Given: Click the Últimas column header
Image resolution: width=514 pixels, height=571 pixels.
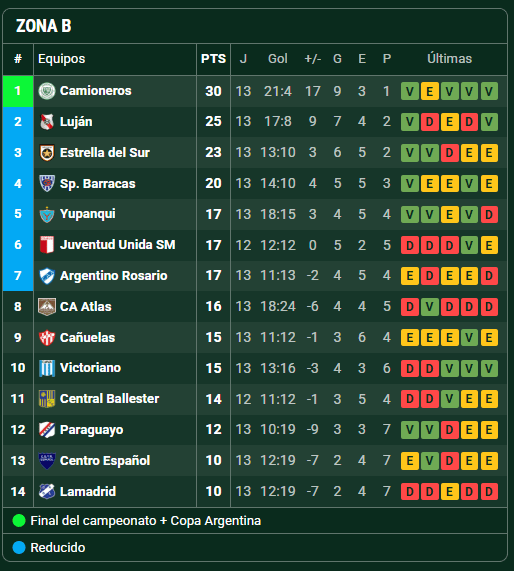Looking at the screenshot, I should click(449, 59).
